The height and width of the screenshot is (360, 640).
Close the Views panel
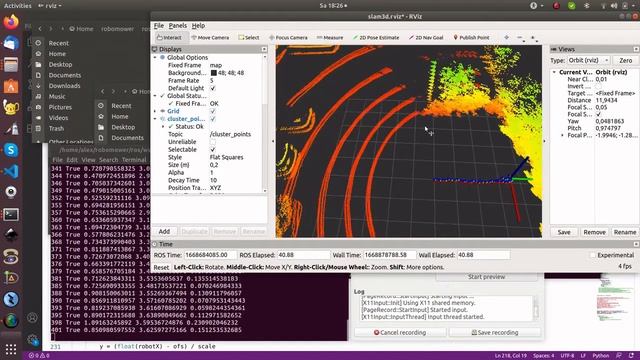[636, 49]
